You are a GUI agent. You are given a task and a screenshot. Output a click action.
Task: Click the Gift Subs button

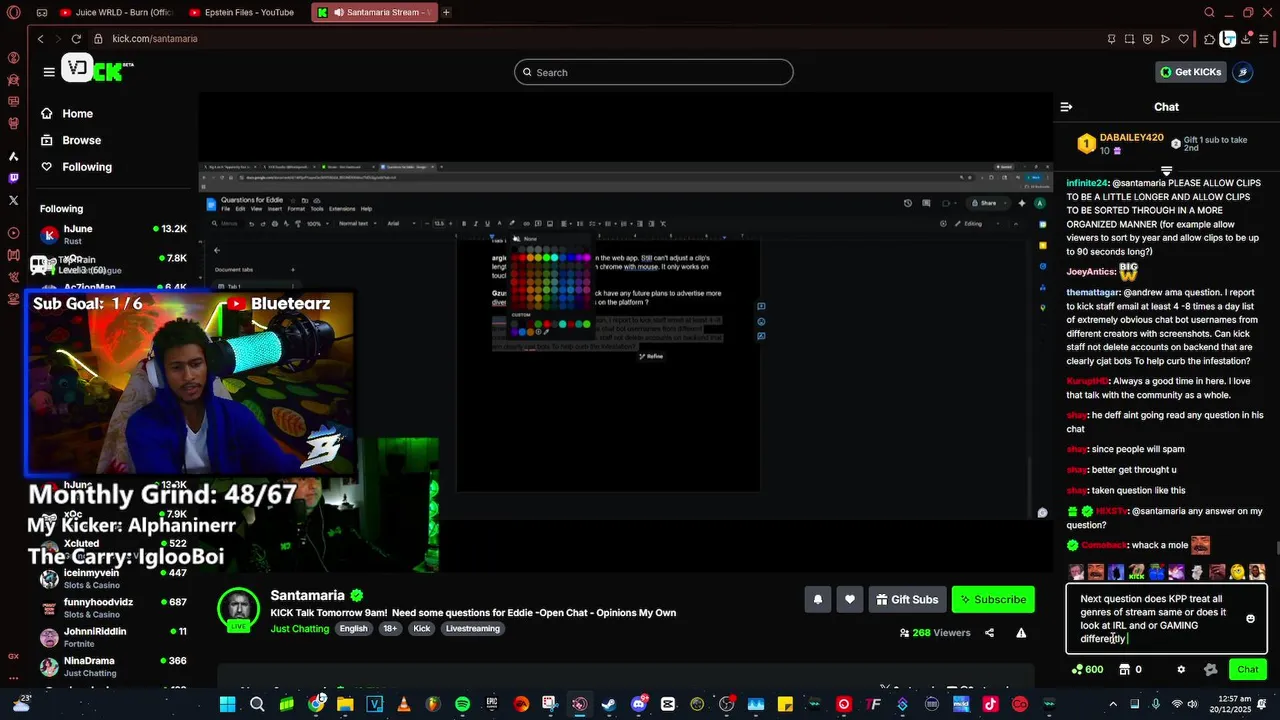click(908, 599)
